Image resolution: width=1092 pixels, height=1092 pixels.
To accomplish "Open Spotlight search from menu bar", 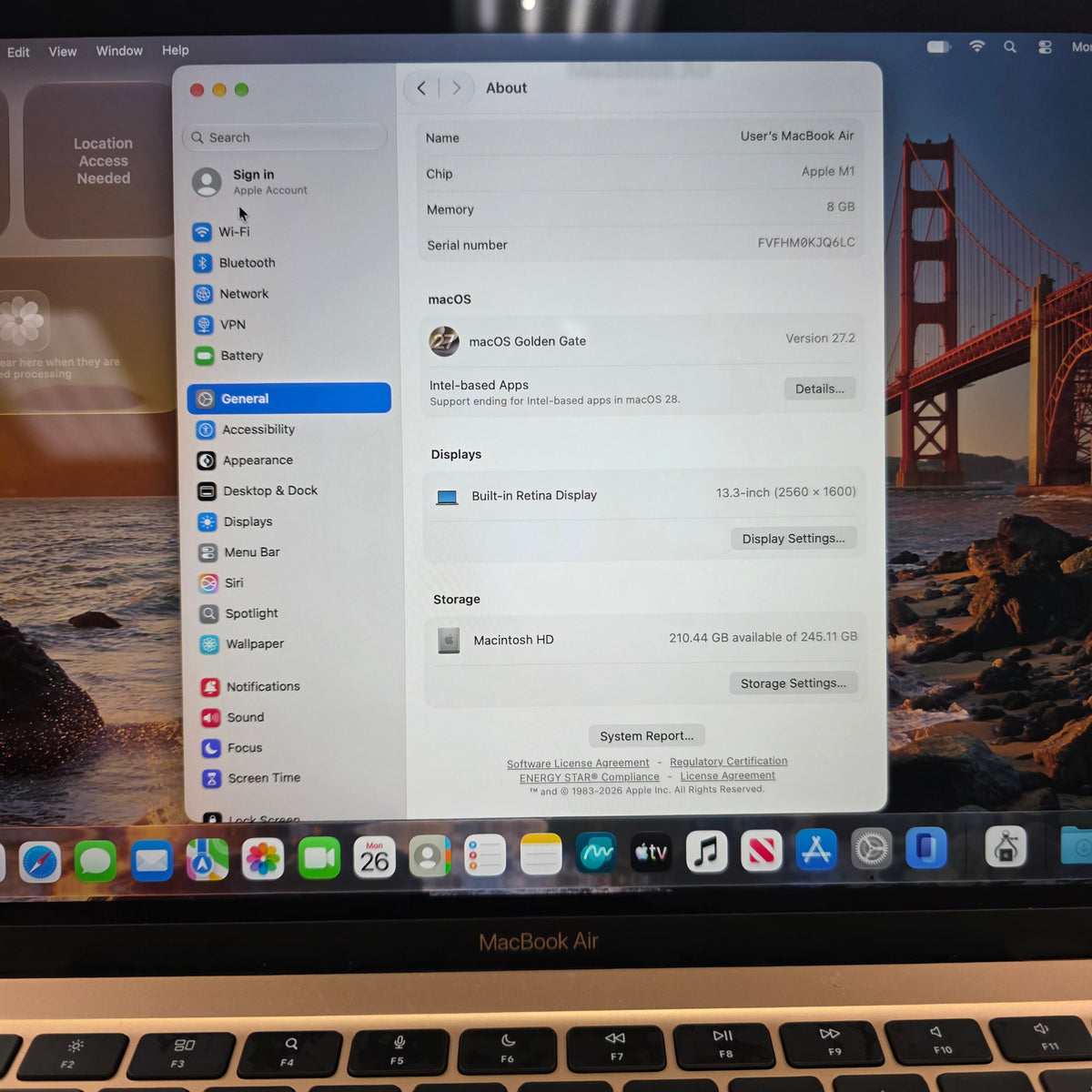I will pos(1010,46).
